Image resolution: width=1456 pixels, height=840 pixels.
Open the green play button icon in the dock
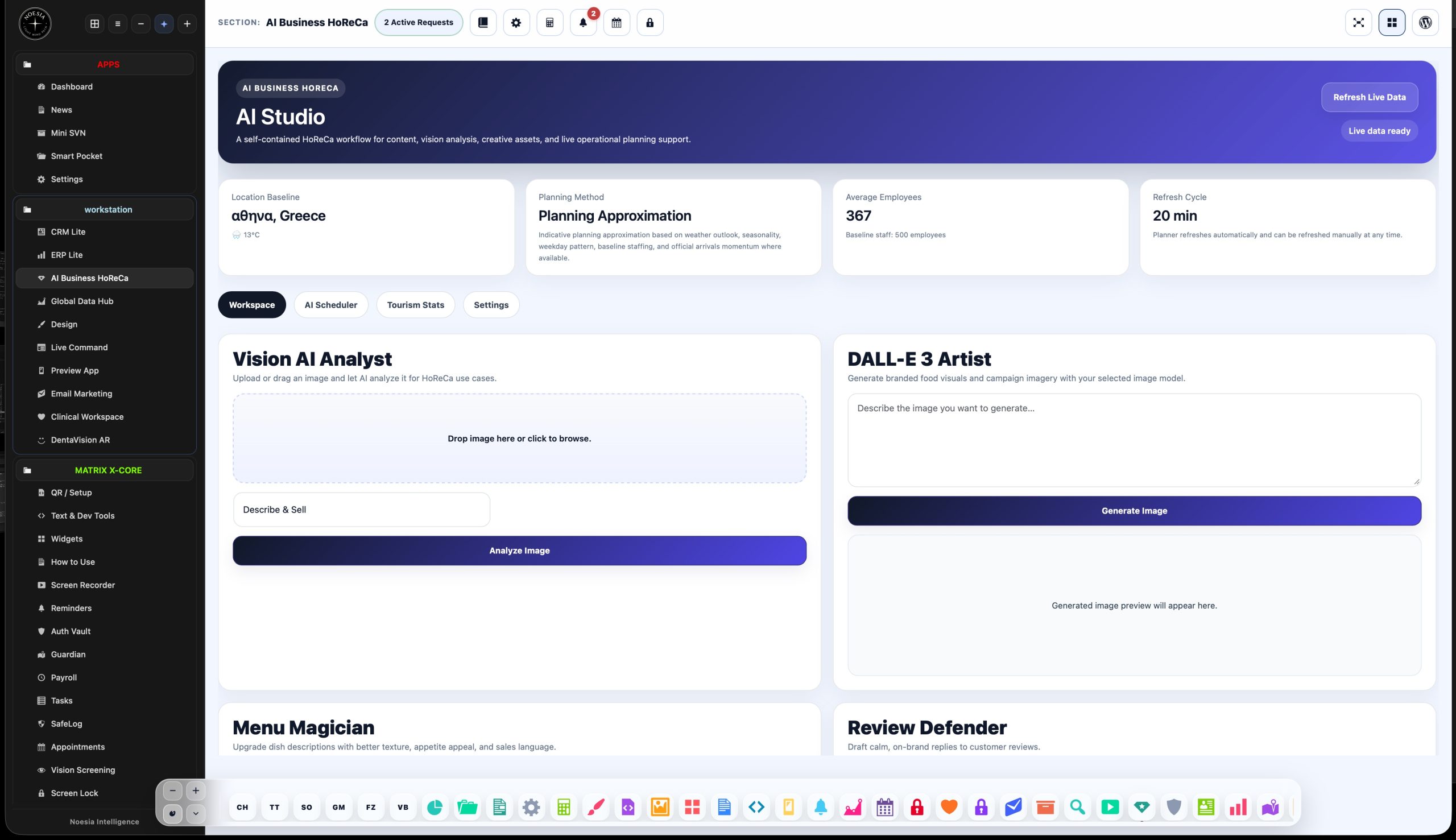tap(1110, 807)
